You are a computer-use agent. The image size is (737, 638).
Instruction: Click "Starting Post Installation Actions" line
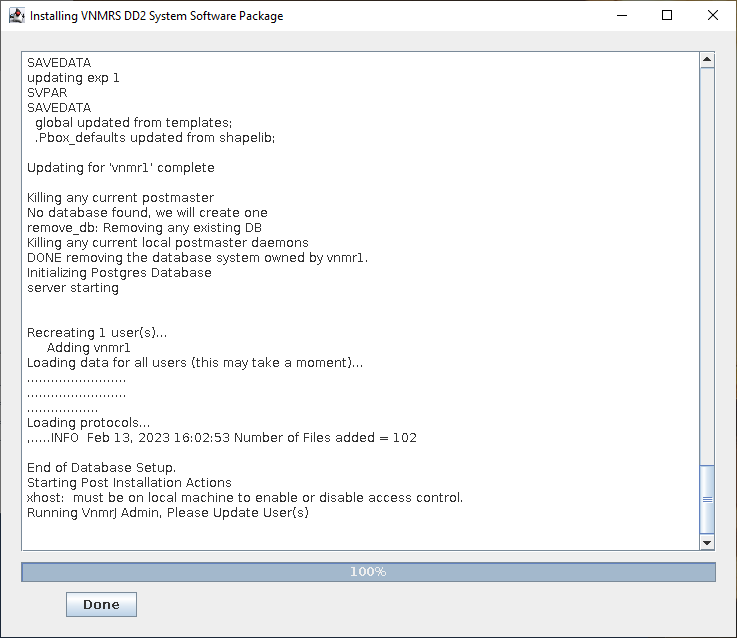(129, 483)
